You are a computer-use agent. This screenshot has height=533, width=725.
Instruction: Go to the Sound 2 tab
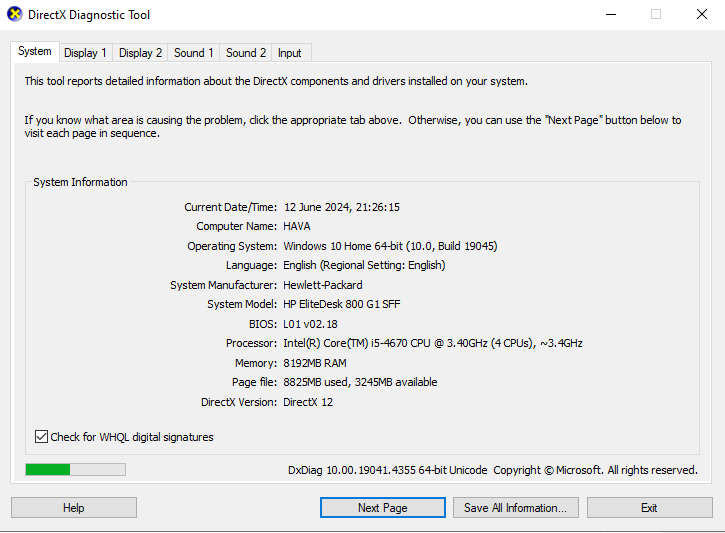(x=246, y=53)
